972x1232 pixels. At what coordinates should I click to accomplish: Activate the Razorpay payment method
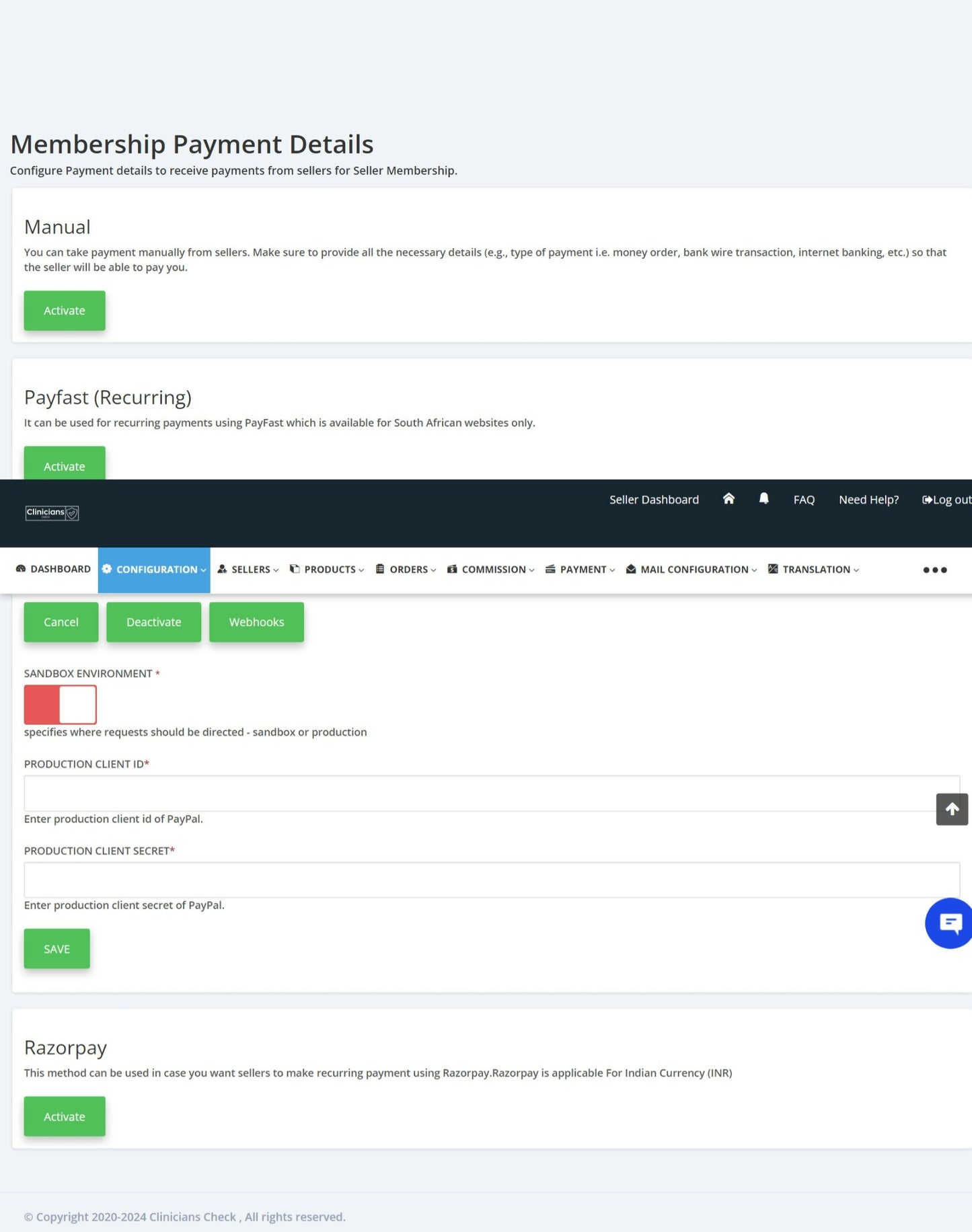(x=65, y=1116)
